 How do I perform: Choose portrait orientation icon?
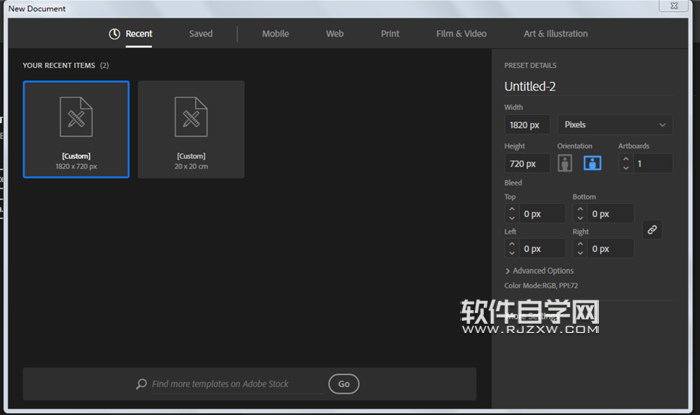point(565,163)
